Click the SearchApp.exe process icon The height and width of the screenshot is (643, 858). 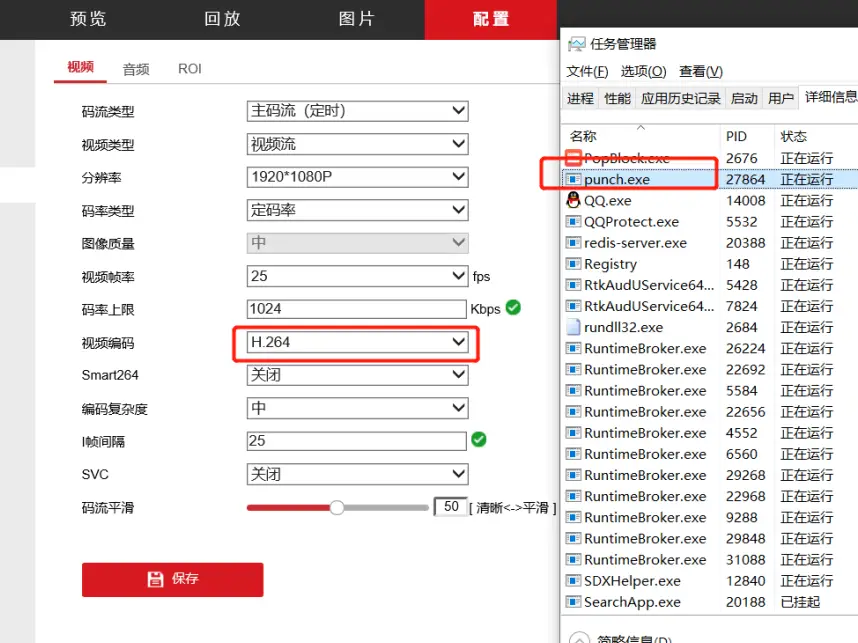pyautogui.click(x=573, y=602)
